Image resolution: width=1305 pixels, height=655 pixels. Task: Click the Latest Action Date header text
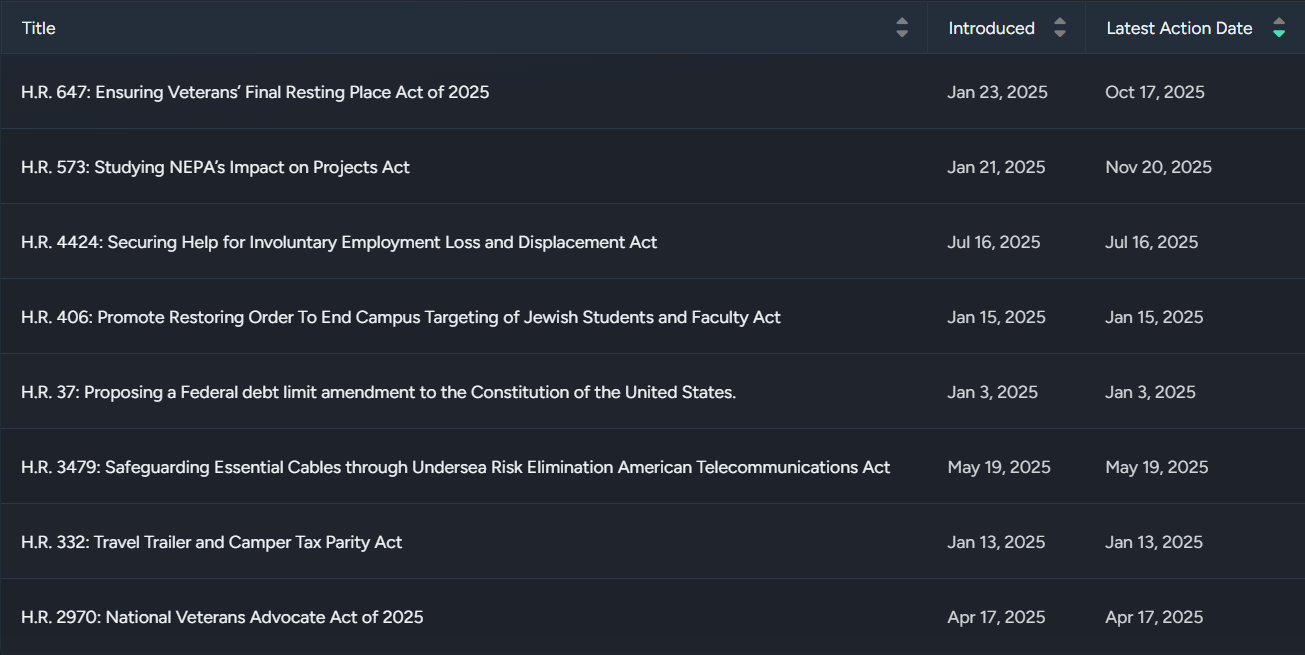click(1179, 28)
